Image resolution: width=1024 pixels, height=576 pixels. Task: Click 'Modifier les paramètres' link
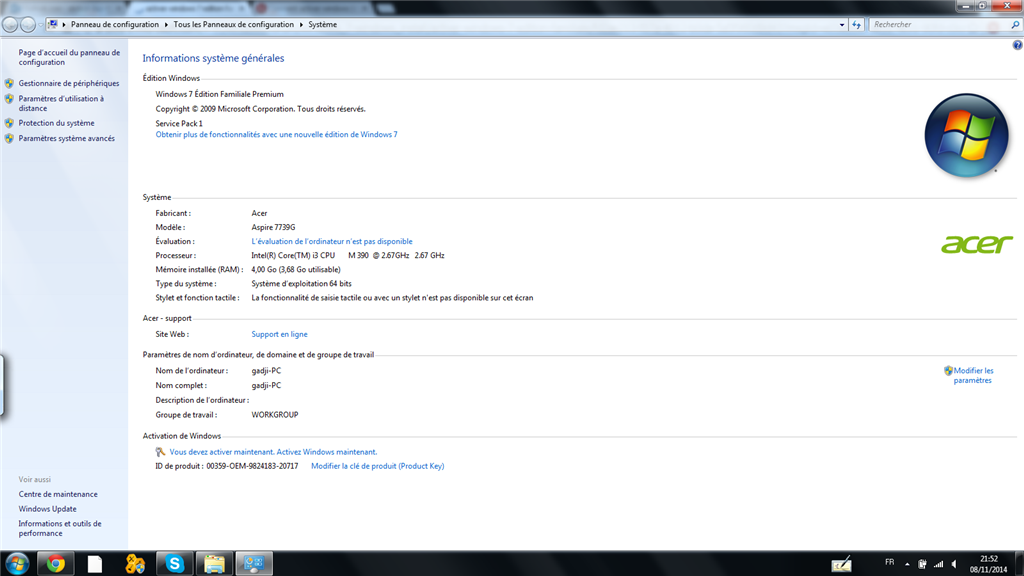[x=973, y=376]
